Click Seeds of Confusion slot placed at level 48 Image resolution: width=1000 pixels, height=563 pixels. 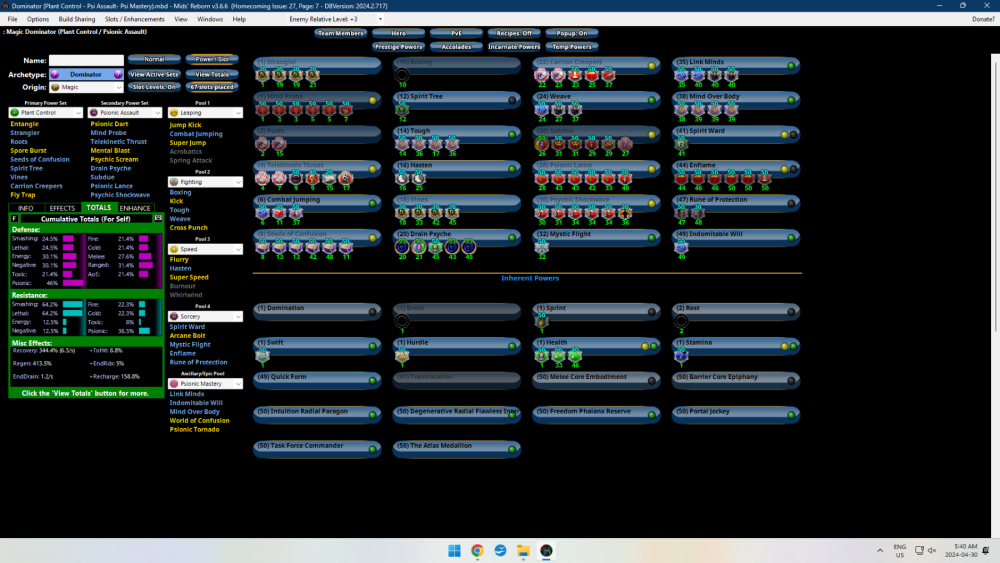(329, 247)
